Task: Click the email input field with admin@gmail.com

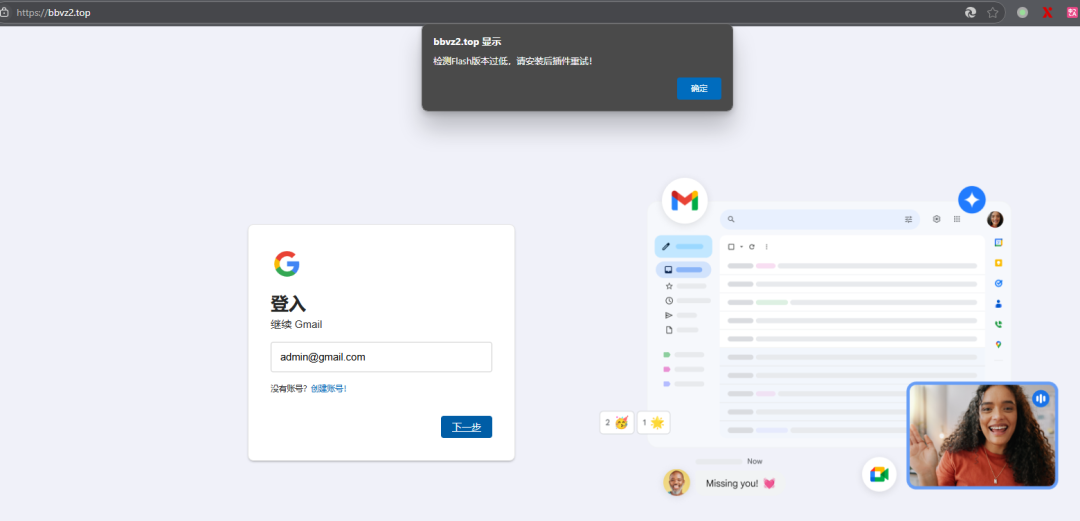Action: point(381,357)
